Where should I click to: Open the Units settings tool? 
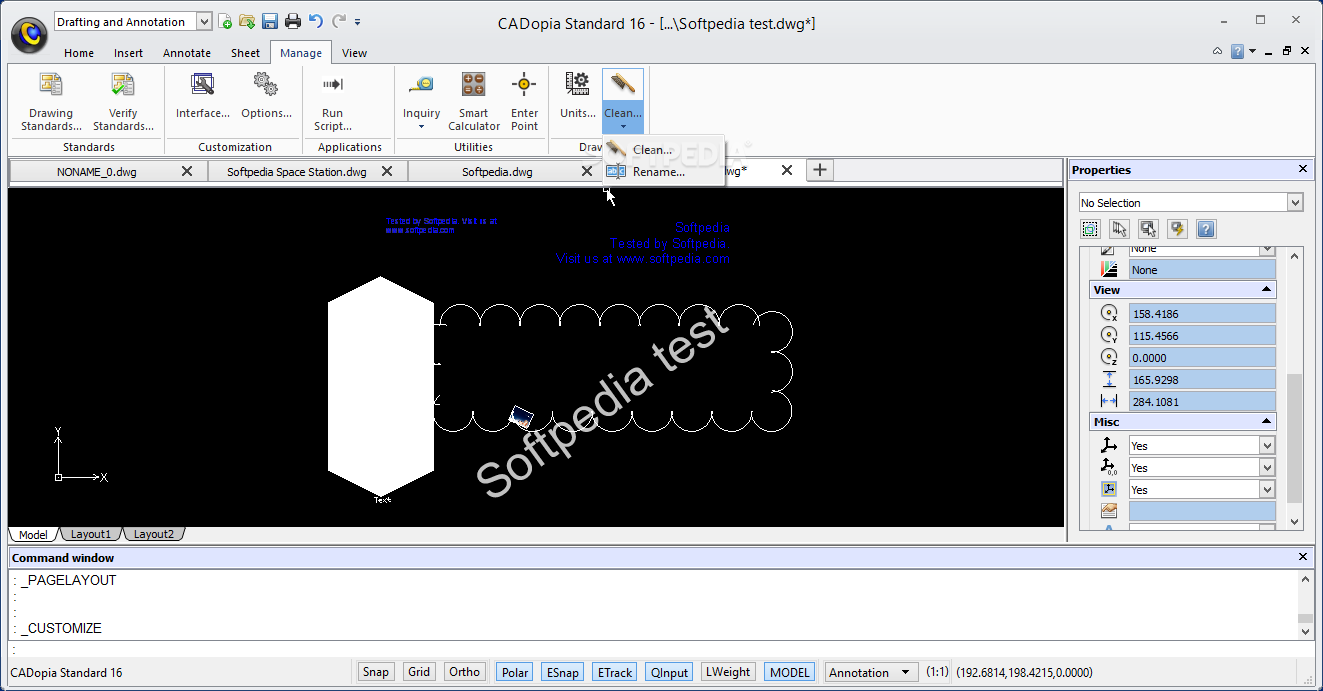(x=577, y=95)
